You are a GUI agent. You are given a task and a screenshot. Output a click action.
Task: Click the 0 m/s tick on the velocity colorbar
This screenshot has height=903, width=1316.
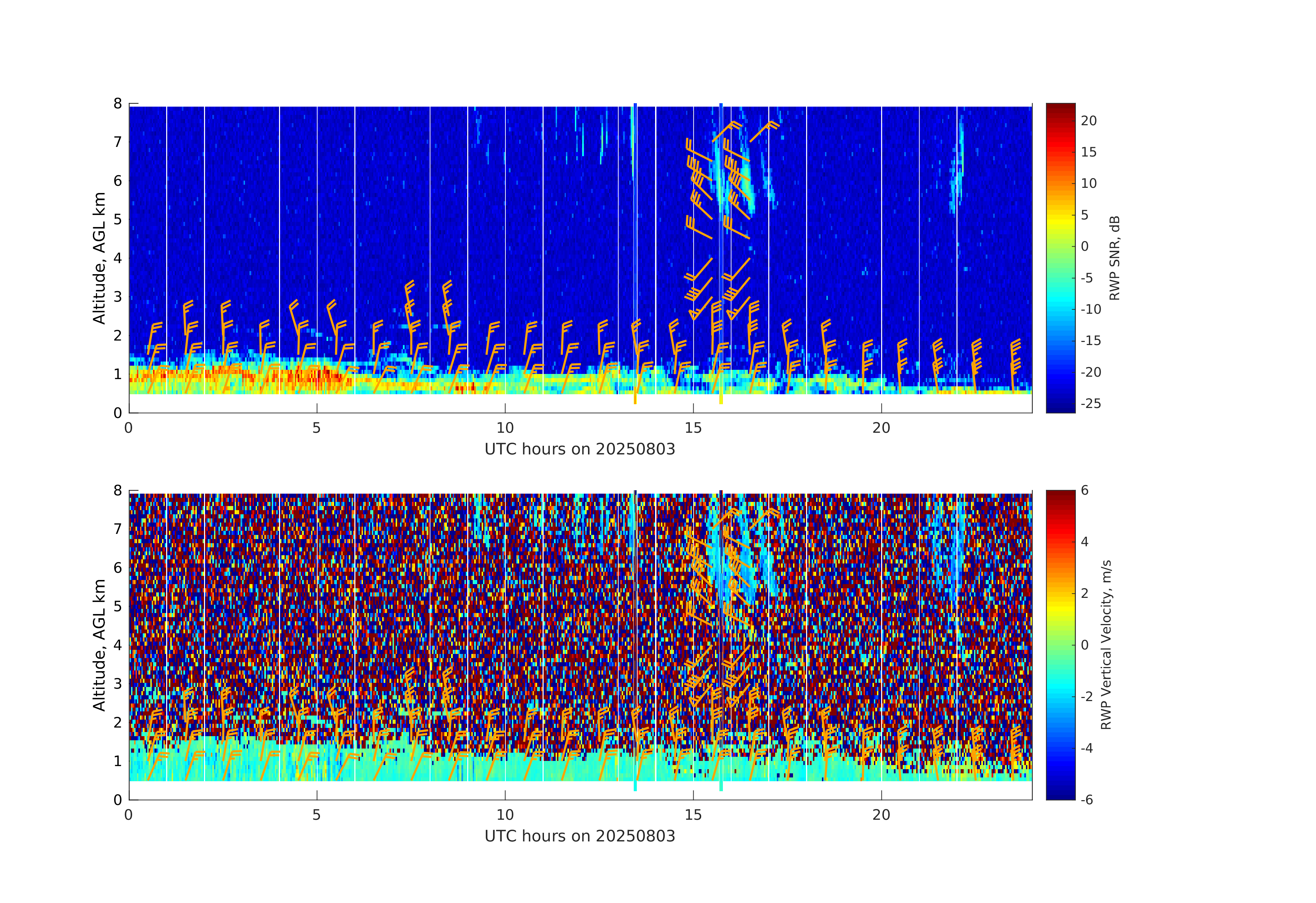click(1085, 645)
